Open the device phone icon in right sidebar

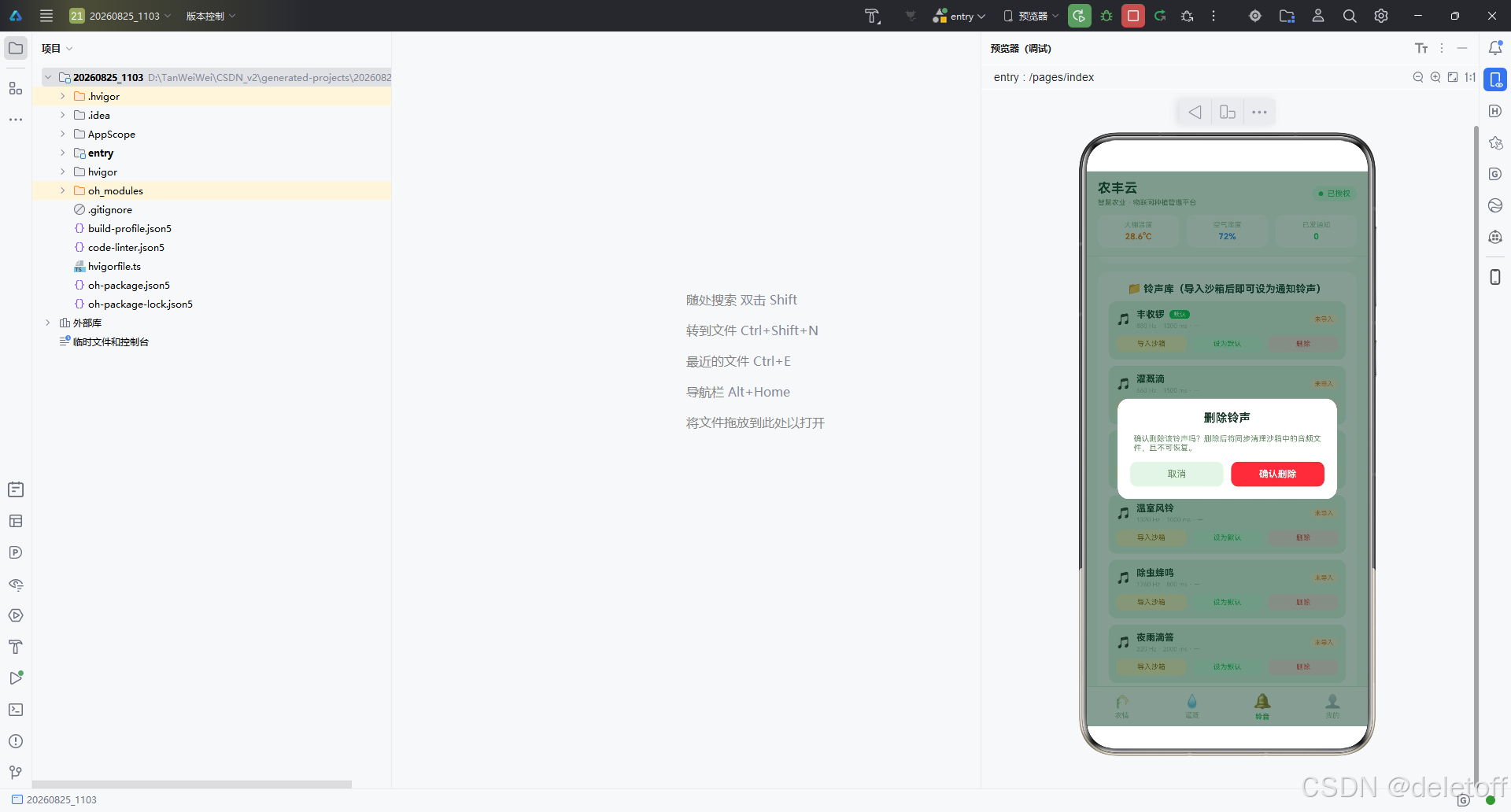[x=1495, y=277]
